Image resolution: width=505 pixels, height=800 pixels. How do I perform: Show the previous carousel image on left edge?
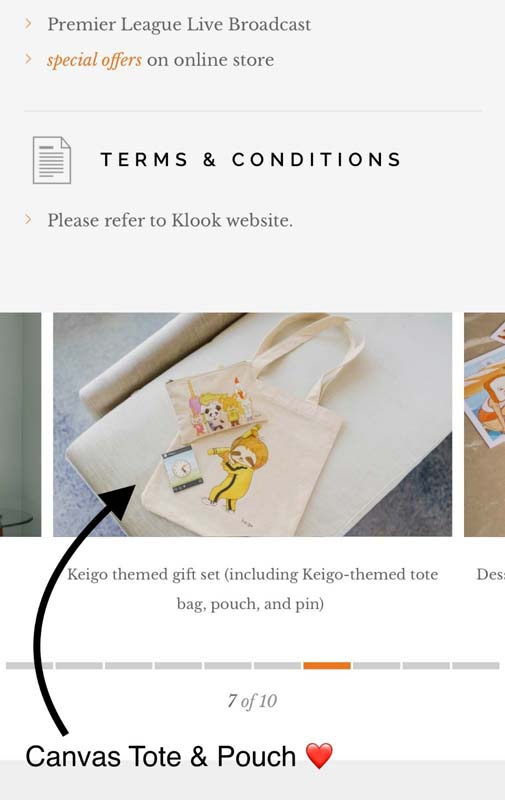click(20, 424)
